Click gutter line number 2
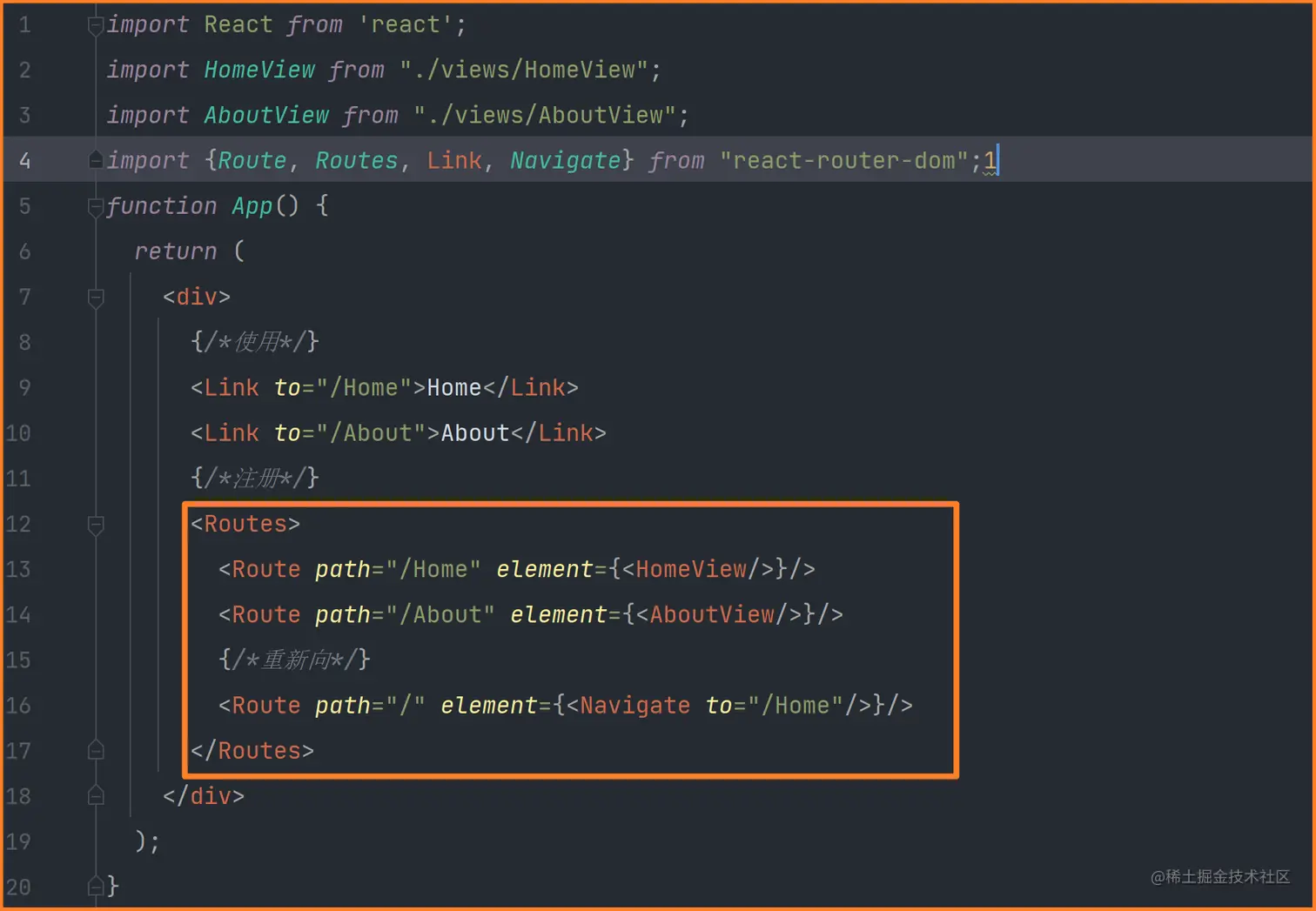1316x911 pixels. pyautogui.click(x=24, y=70)
